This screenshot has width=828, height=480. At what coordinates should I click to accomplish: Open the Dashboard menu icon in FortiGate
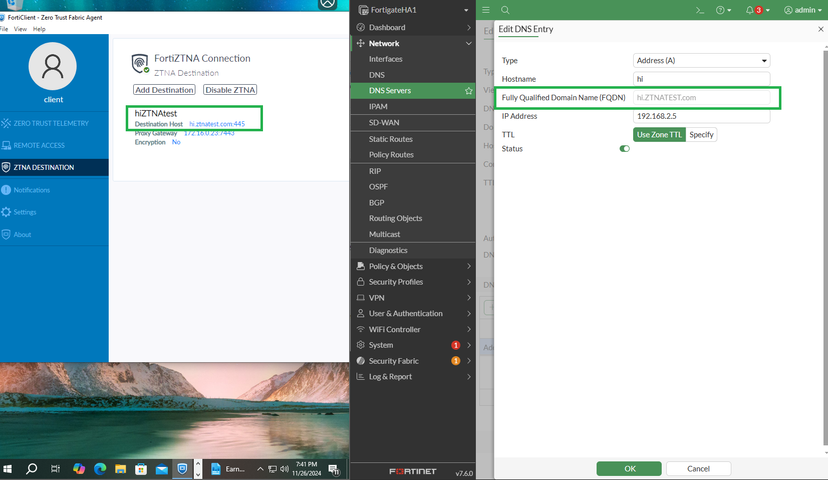361,27
